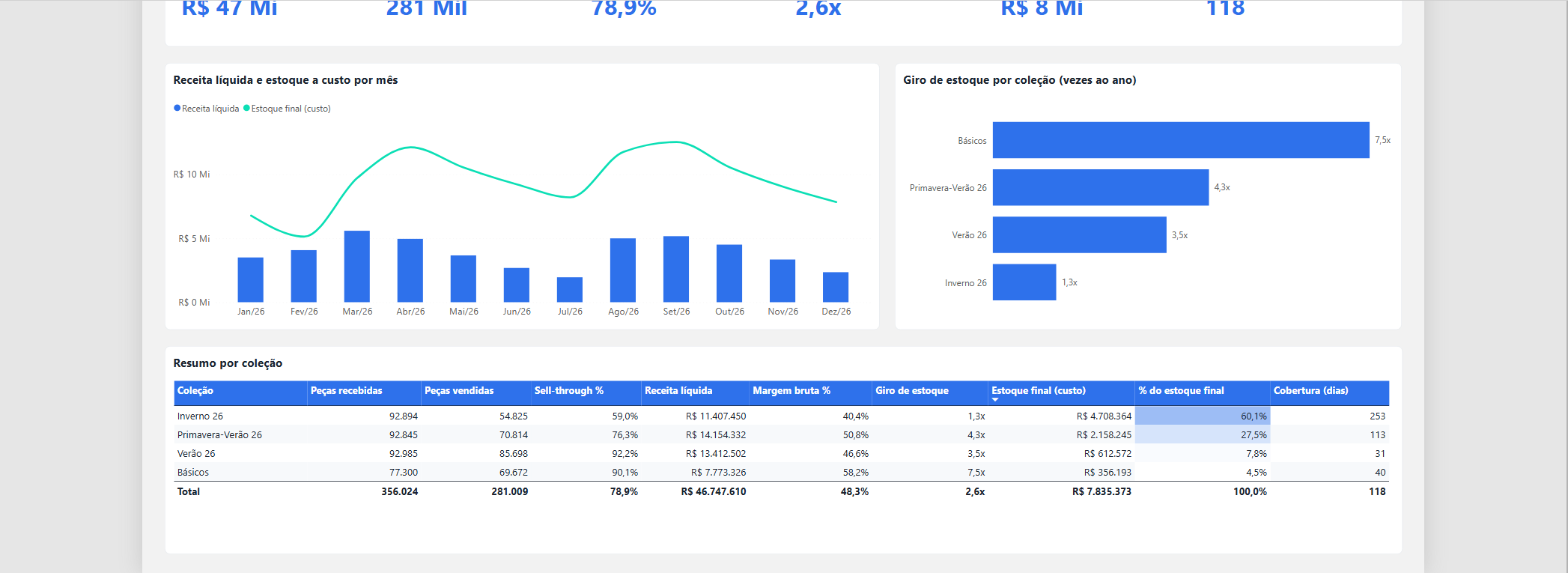The width and height of the screenshot is (1568, 573).
Task: Click the Jan/26 revenue bar
Action: pyautogui.click(x=251, y=280)
